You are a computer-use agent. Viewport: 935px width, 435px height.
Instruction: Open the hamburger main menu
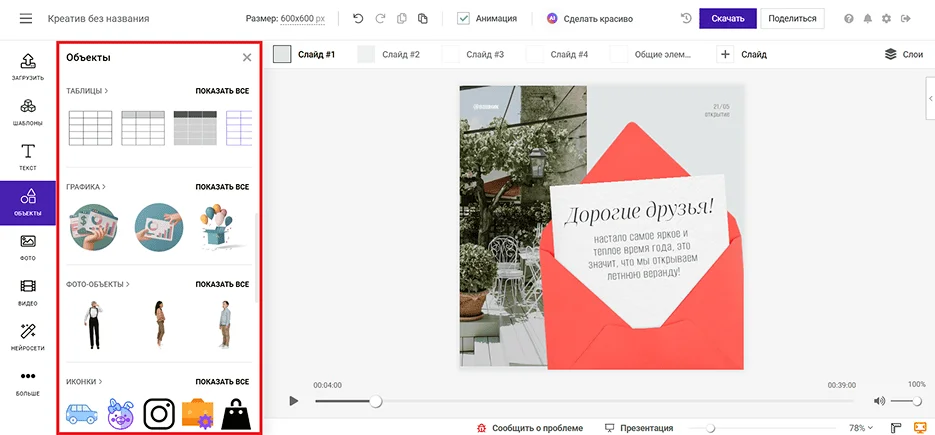pyautogui.click(x=25, y=19)
